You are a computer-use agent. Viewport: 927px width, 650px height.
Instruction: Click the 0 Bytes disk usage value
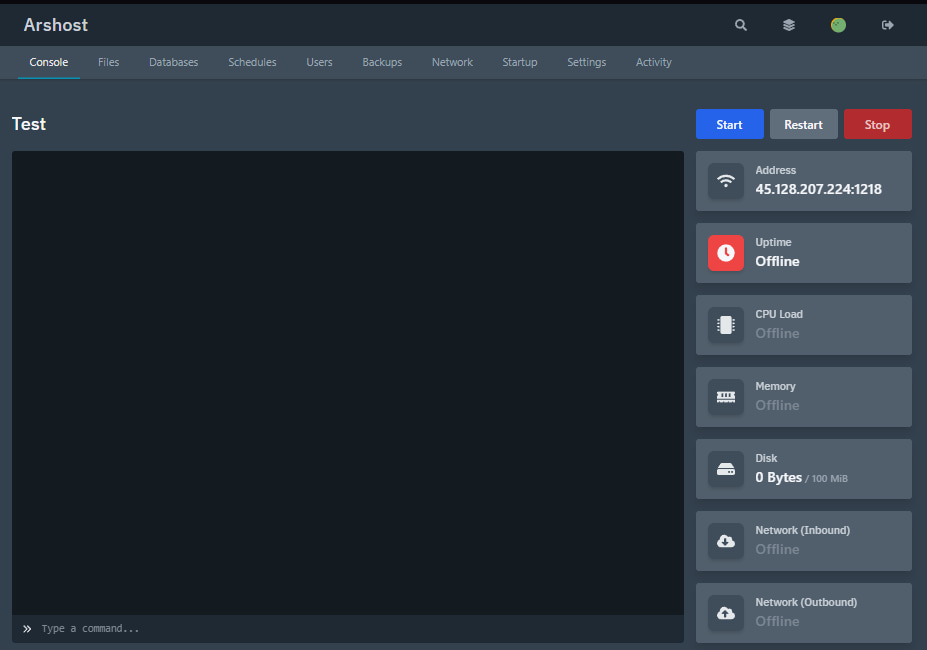coord(778,477)
